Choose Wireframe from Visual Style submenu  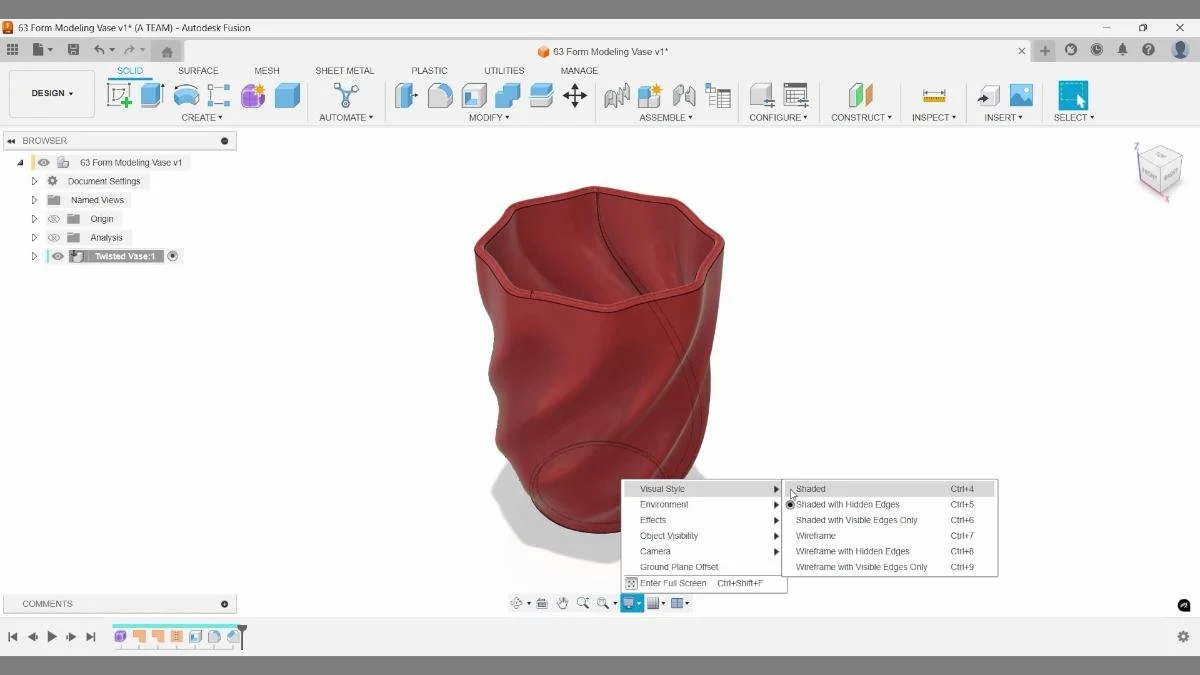coord(815,535)
